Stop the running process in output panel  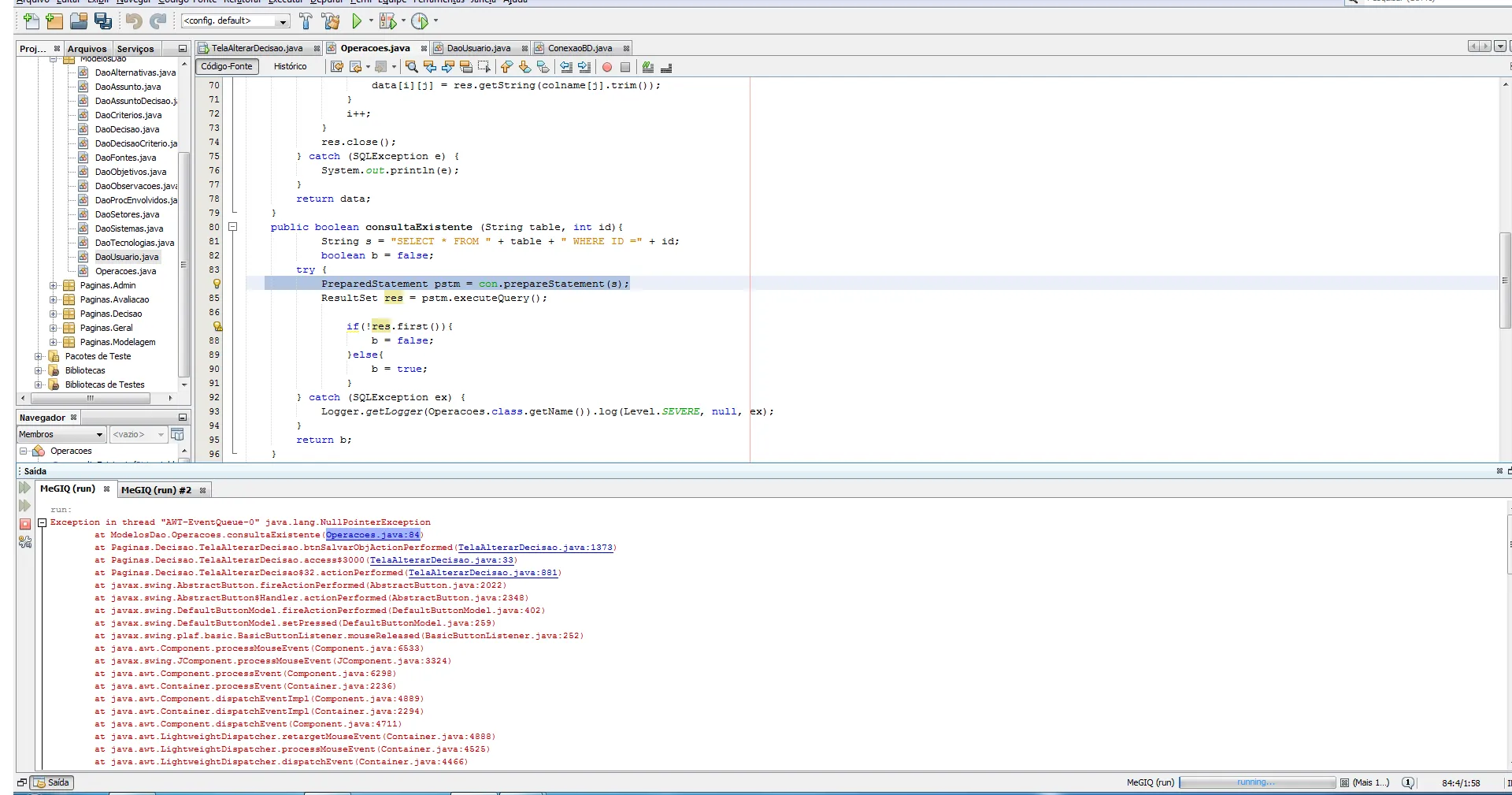click(24, 524)
